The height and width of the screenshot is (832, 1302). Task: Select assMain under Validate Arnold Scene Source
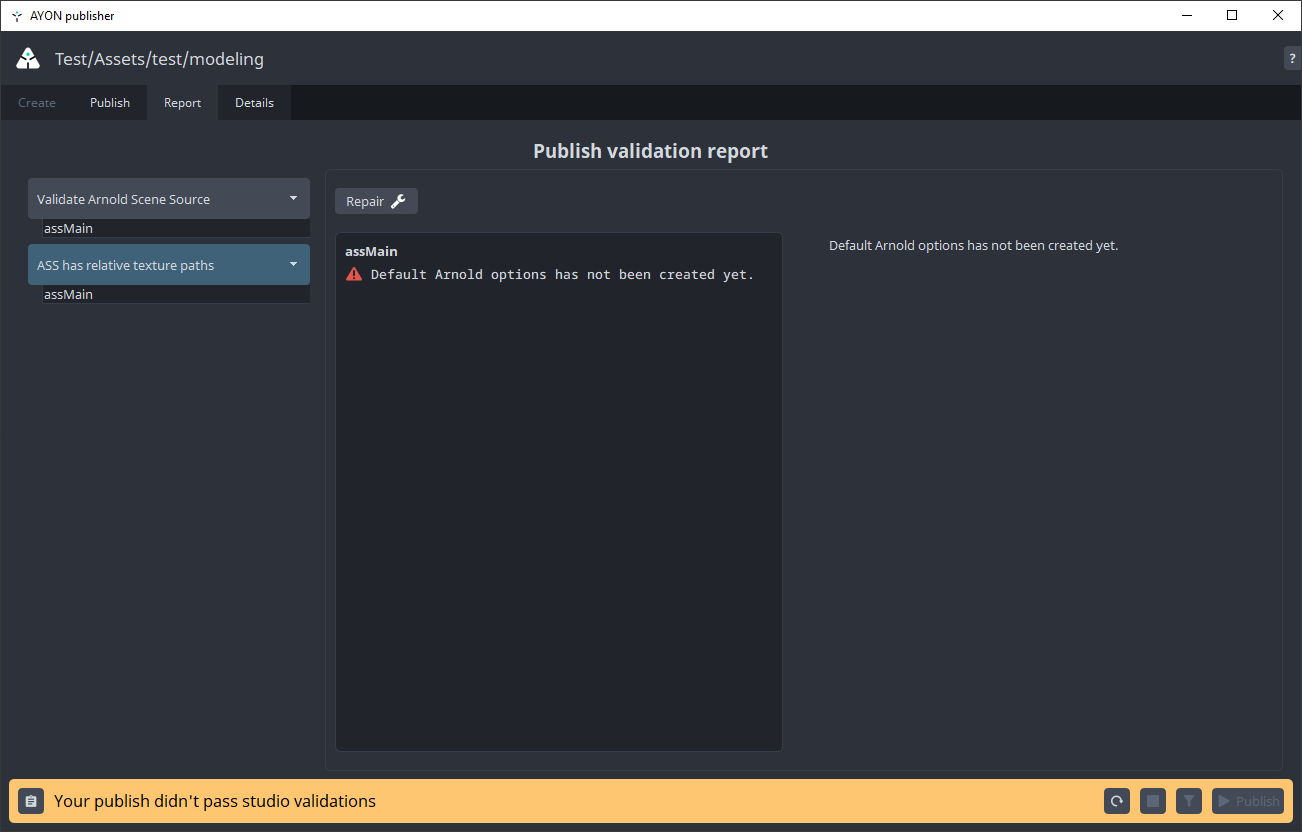tap(176, 229)
